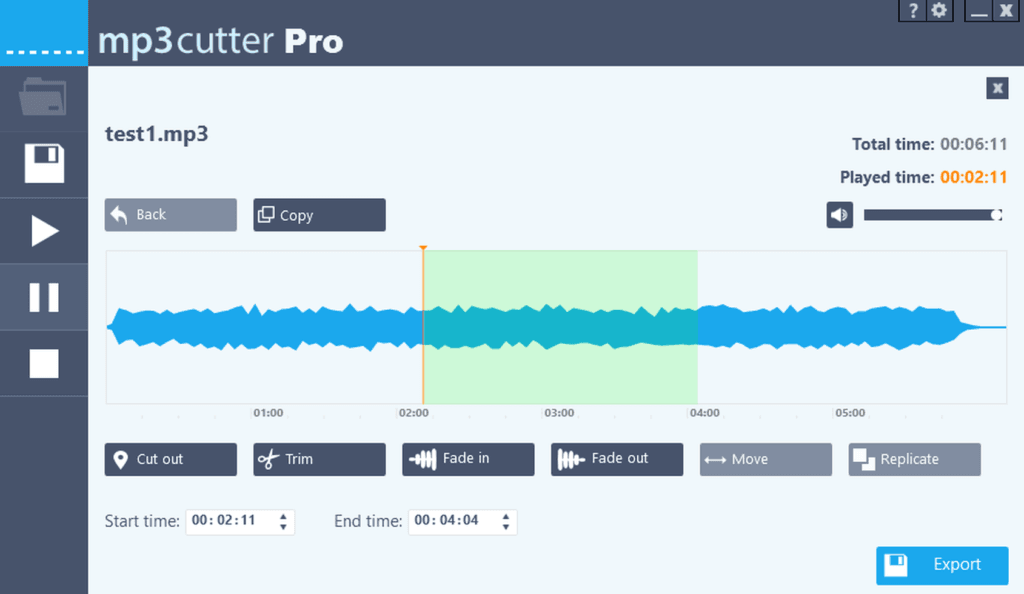
Task: Open the application settings gear
Action: tap(938, 11)
